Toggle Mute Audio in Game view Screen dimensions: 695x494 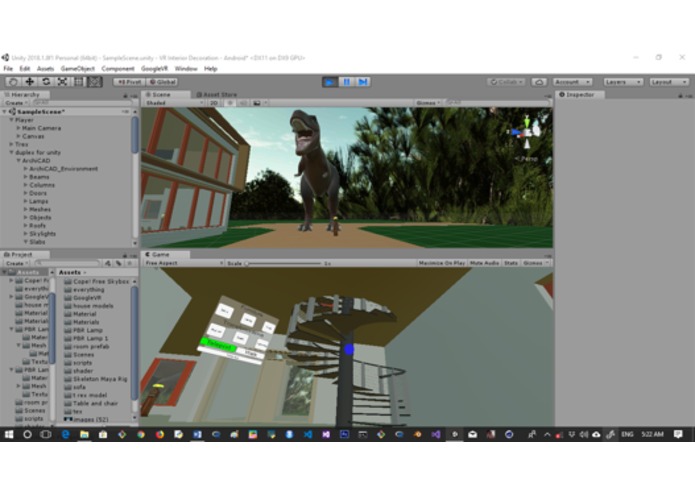point(484,263)
